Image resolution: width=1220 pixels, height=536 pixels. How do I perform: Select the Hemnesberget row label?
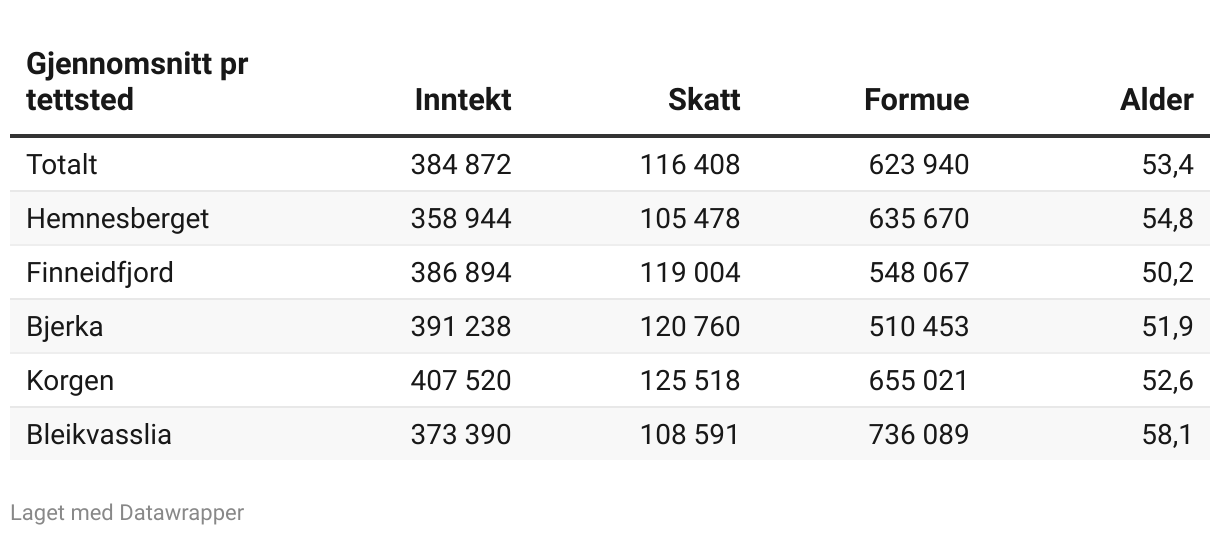point(118,218)
